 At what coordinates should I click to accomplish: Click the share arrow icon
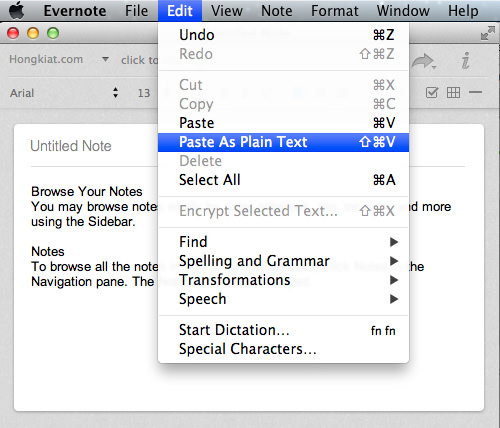coord(423,61)
